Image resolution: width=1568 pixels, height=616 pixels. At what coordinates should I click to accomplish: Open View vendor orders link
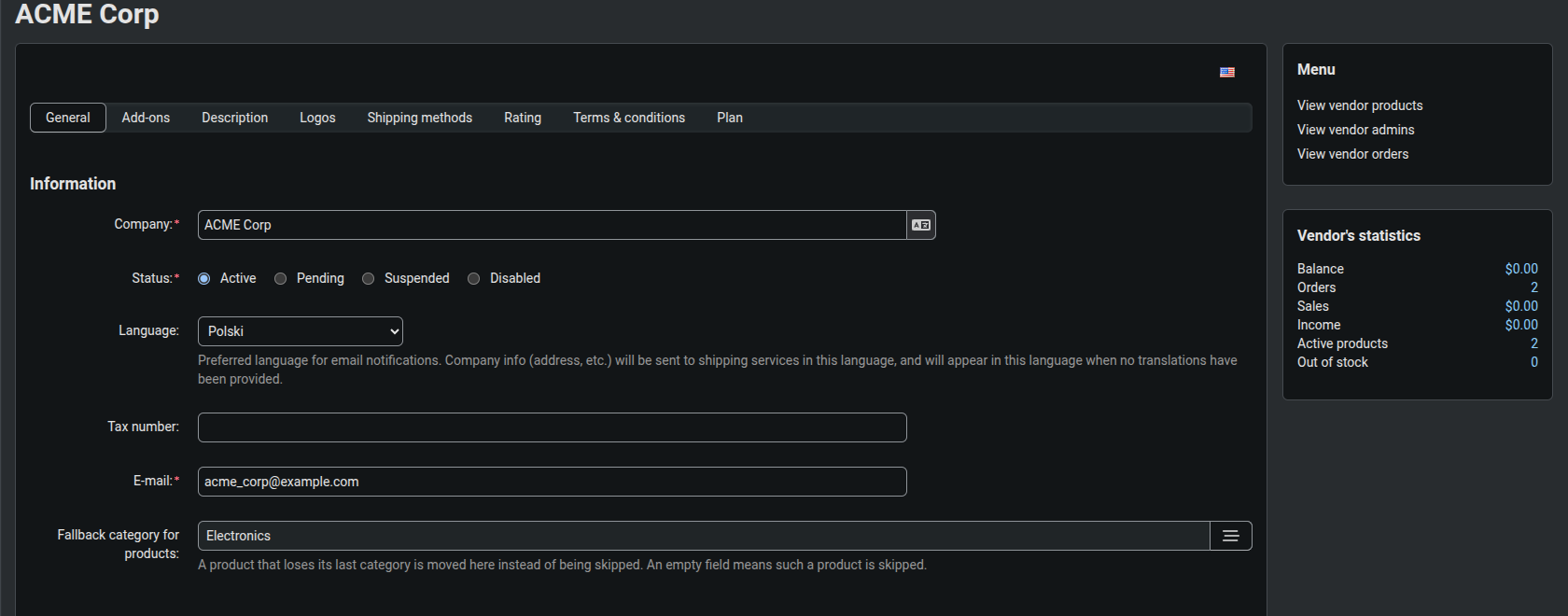tap(1352, 154)
